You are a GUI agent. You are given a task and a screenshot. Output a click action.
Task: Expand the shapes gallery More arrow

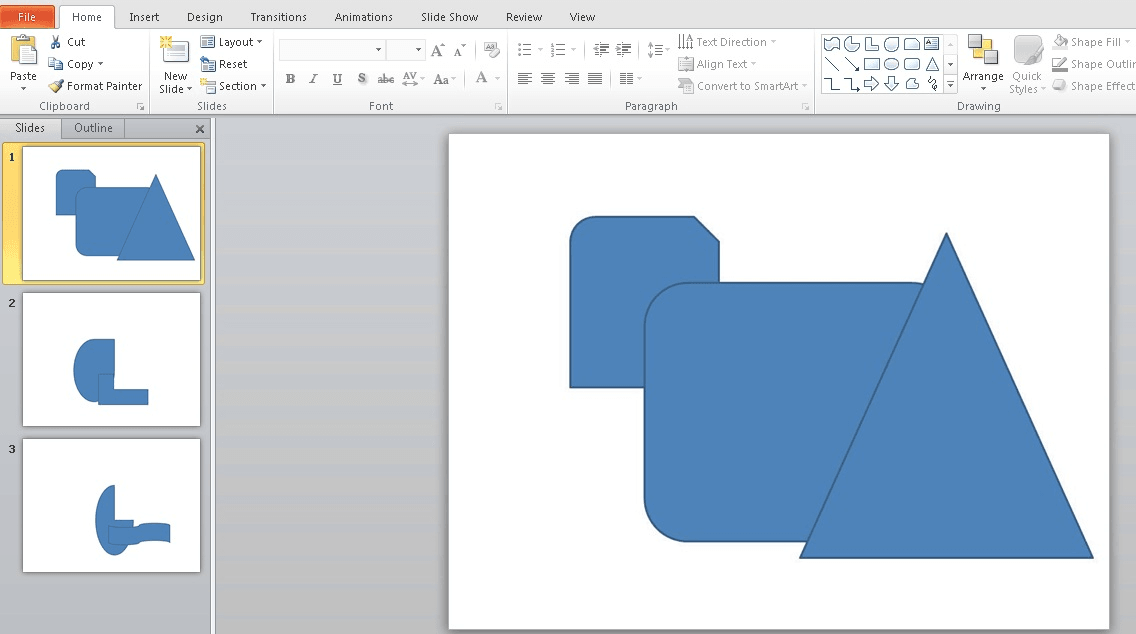[951, 85]
